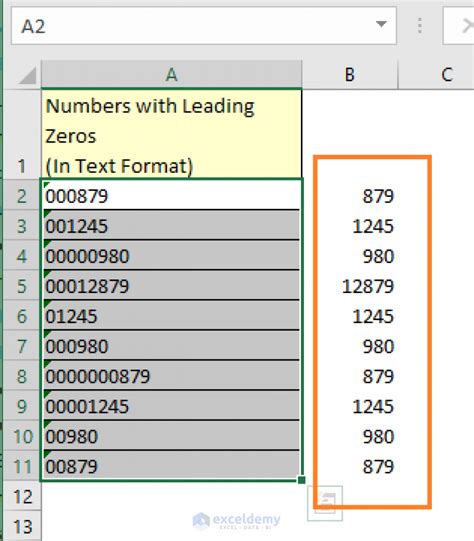The image size is (474, 541).
Task: Click cell containing 00879
Action: pyautogui.click(x=171, y=465)
